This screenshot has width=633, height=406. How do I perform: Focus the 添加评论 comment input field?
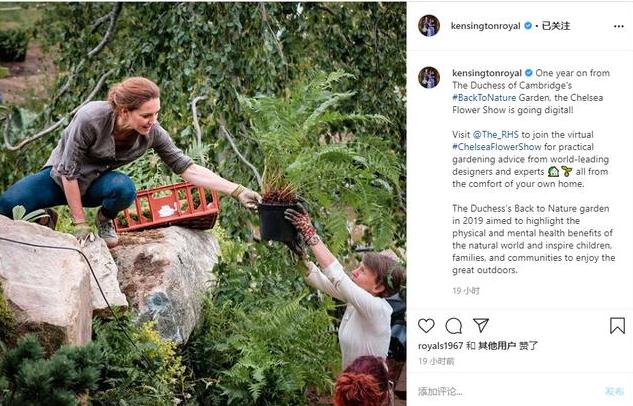click(x=500, y=391)
